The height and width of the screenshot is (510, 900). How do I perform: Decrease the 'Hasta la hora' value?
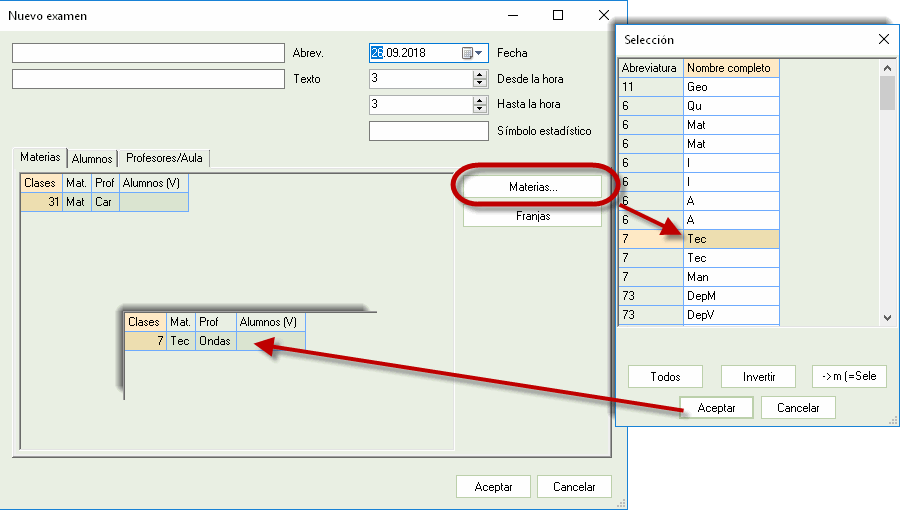[480, 109]
